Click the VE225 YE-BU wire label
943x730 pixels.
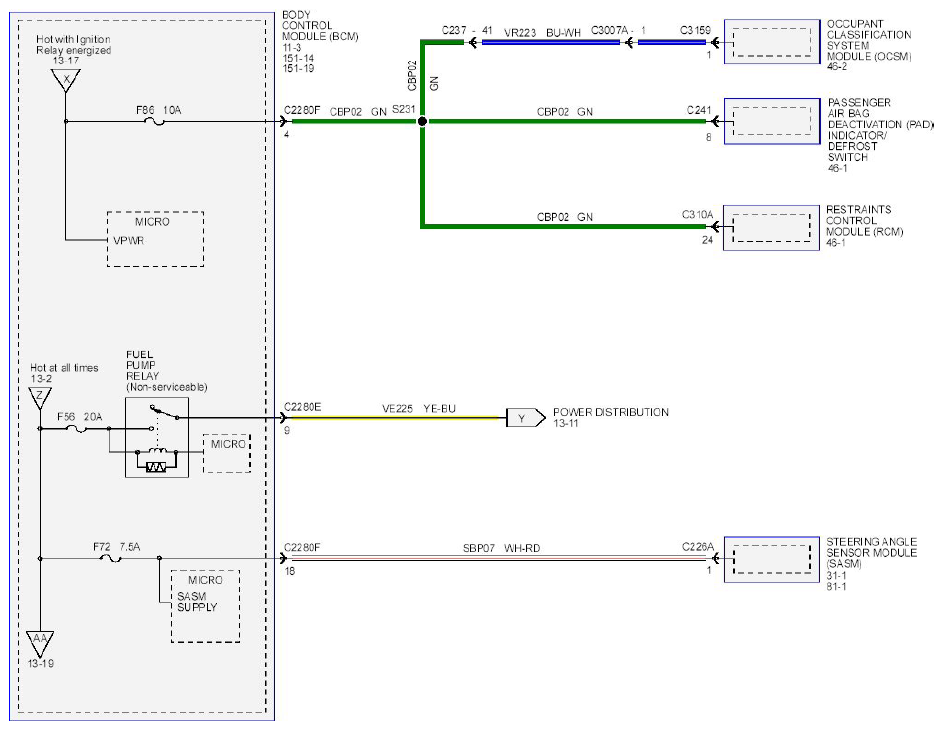(419, 409)
